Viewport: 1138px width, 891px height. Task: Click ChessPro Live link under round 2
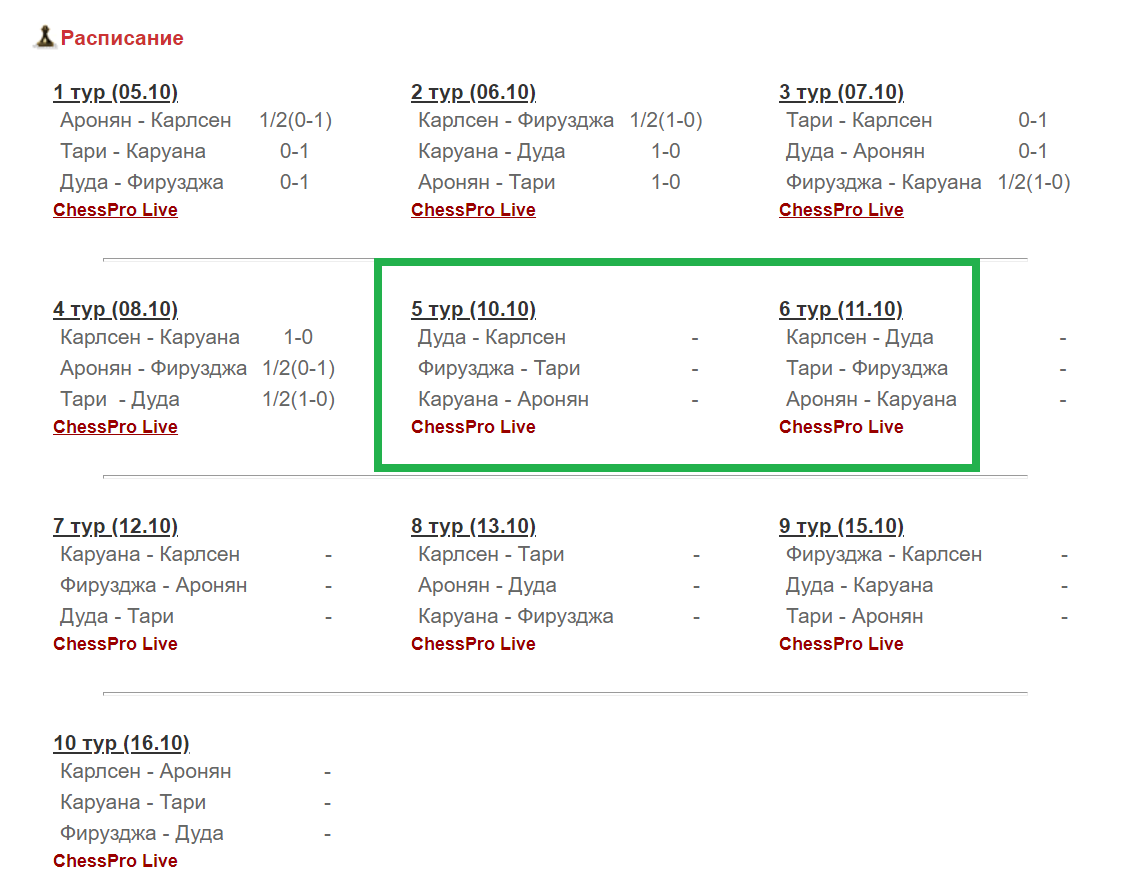(473, 210)
